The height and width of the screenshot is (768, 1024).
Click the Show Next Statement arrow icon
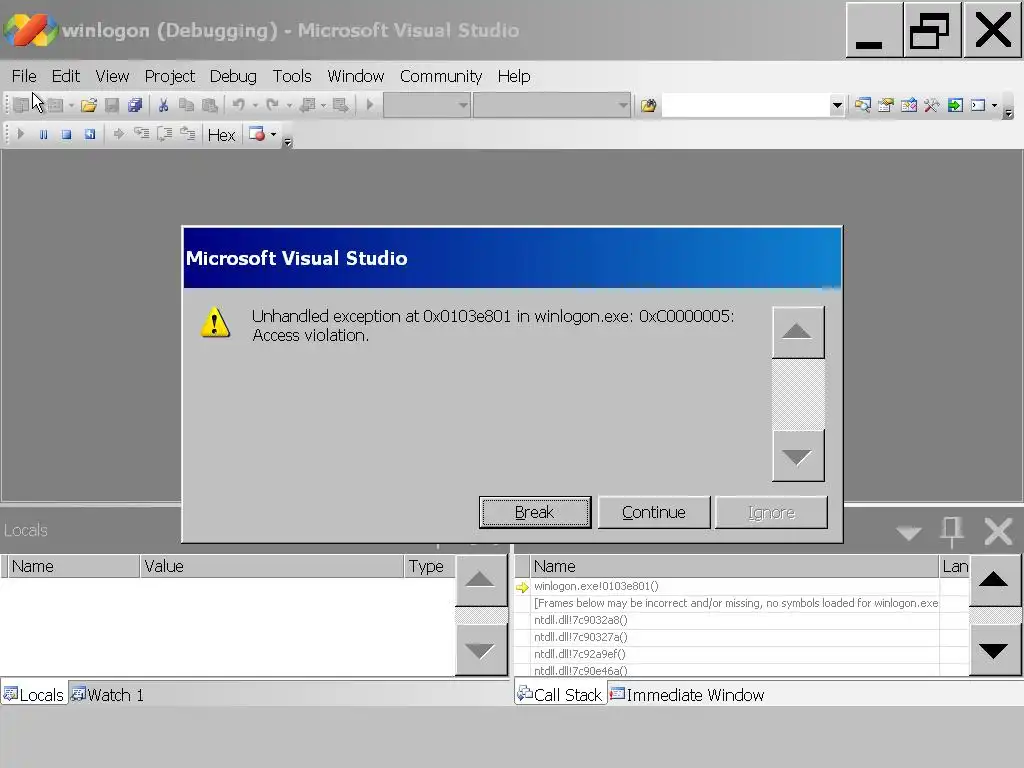pyautogui.click(x=118, y=134)
